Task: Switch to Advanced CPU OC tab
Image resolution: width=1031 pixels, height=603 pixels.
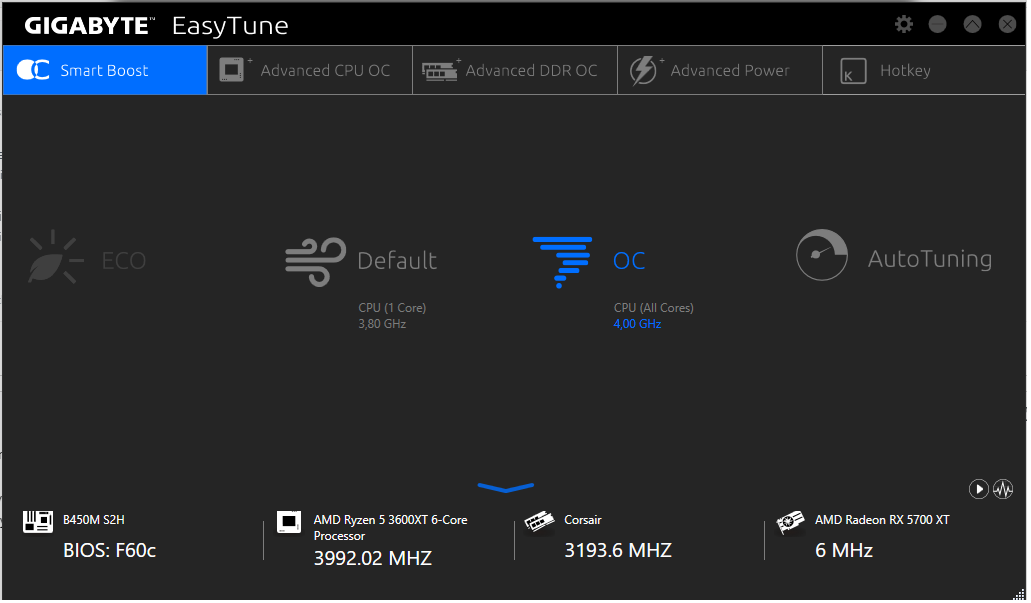Action: 310,70
